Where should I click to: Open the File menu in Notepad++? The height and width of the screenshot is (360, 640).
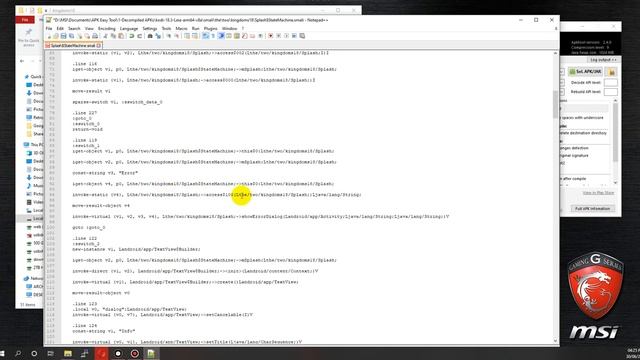coord(49,29)
